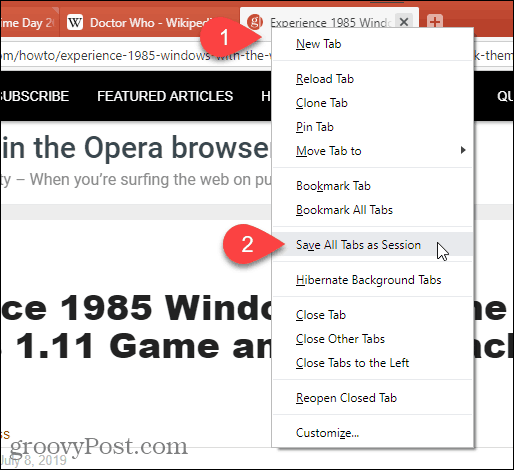The height and width of the screenshot is (470, 514).
Task: Choose Clone Tab in the menu
Action: pos(373,103)
